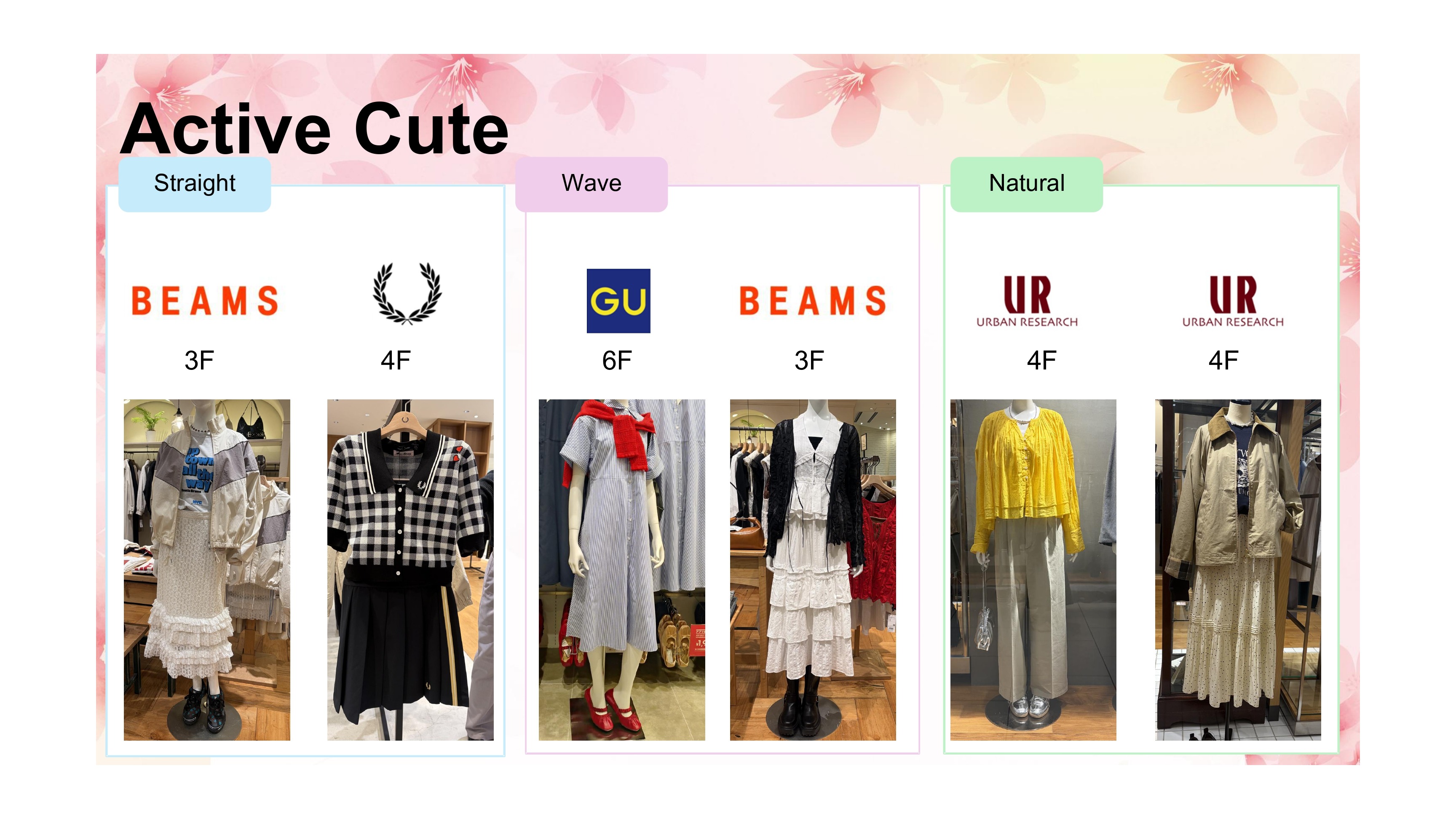Click the 3F label under Wave BEAMS
1456x819 pixels.
[x=809, y=360]
